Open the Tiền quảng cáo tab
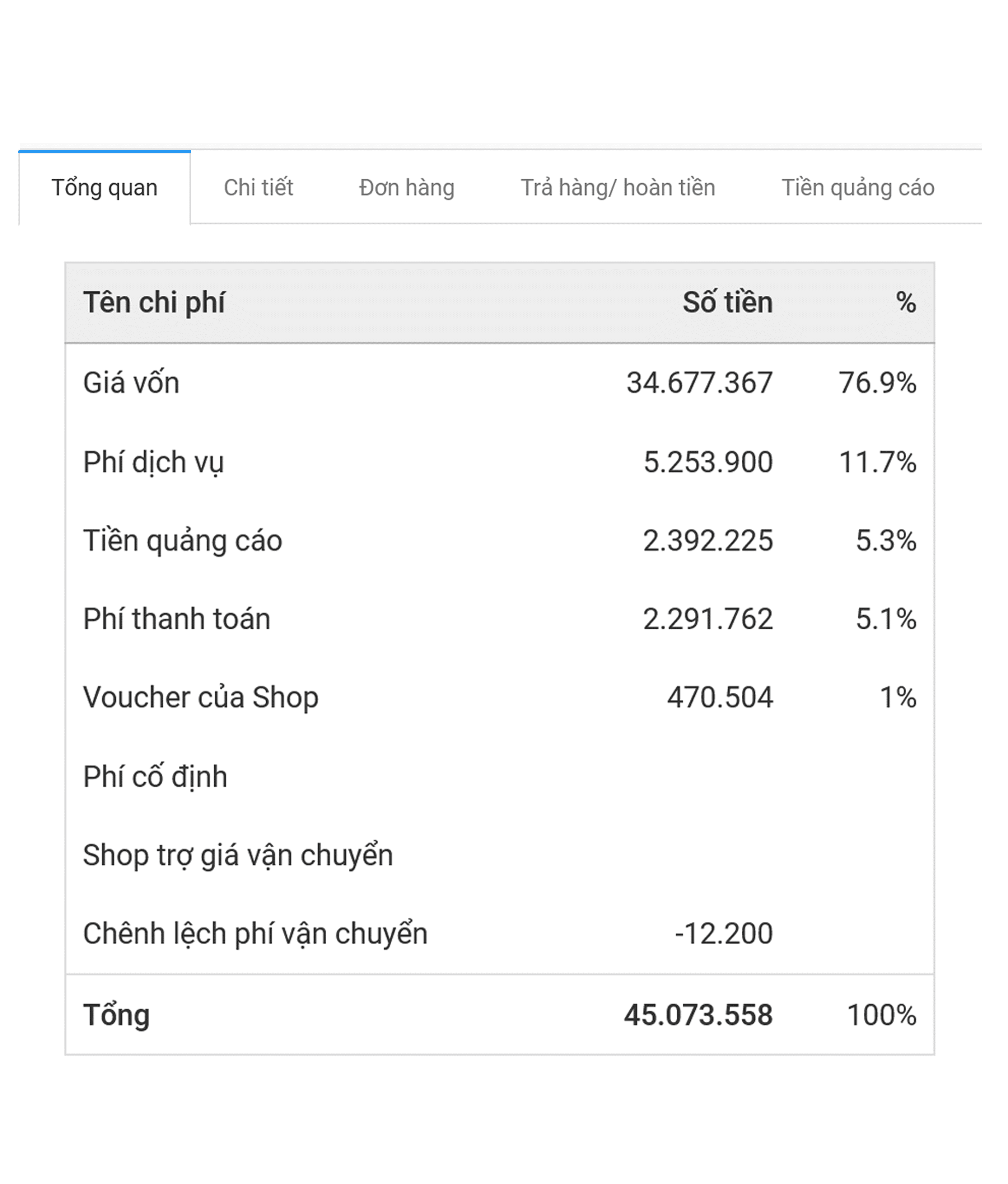 [x=857, y=188]
